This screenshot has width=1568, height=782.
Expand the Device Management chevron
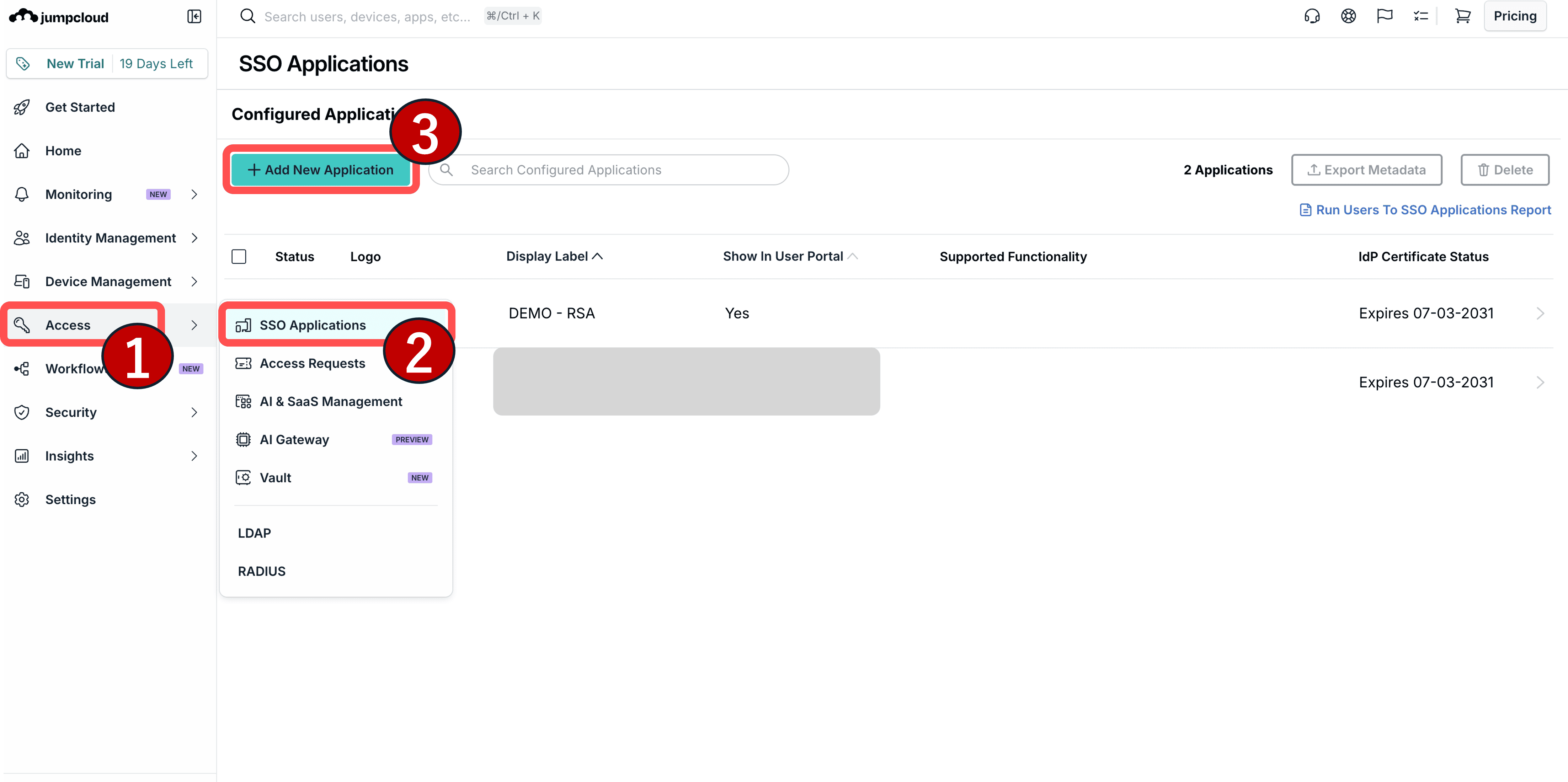click(194, 282)
